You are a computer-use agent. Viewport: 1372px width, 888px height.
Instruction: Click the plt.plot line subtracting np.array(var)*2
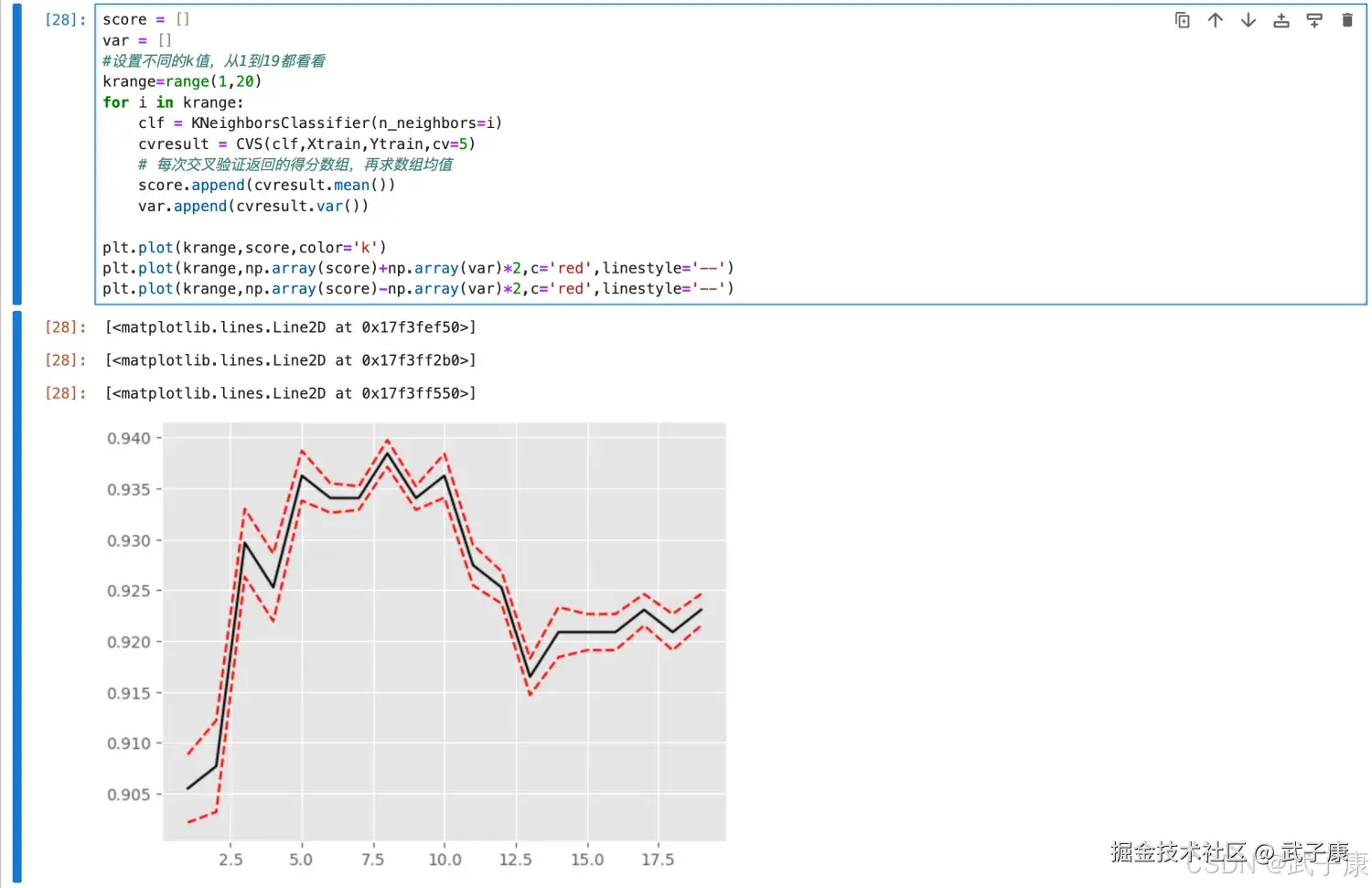click(418, 288)
